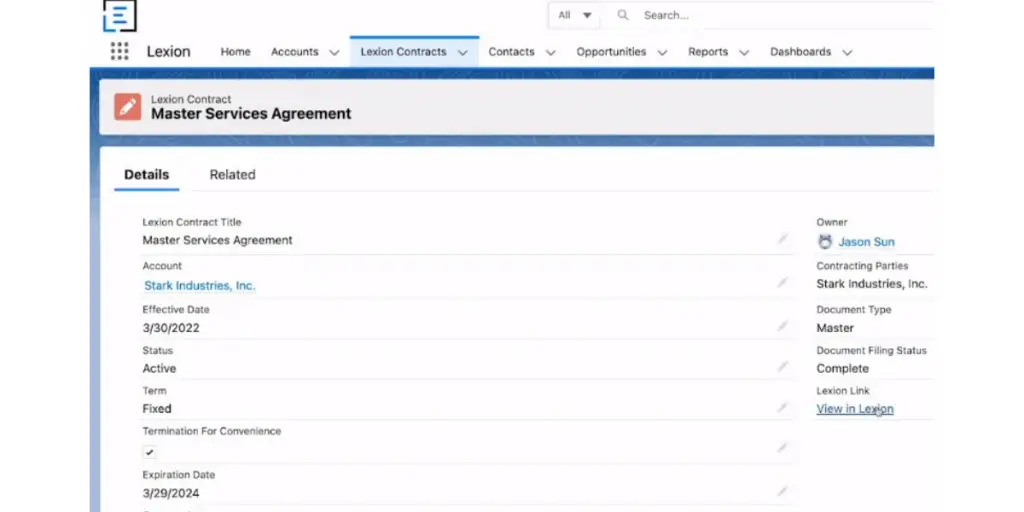
Task: Edit Termination For Convenience pencil icon
Action: pos(782,448)
